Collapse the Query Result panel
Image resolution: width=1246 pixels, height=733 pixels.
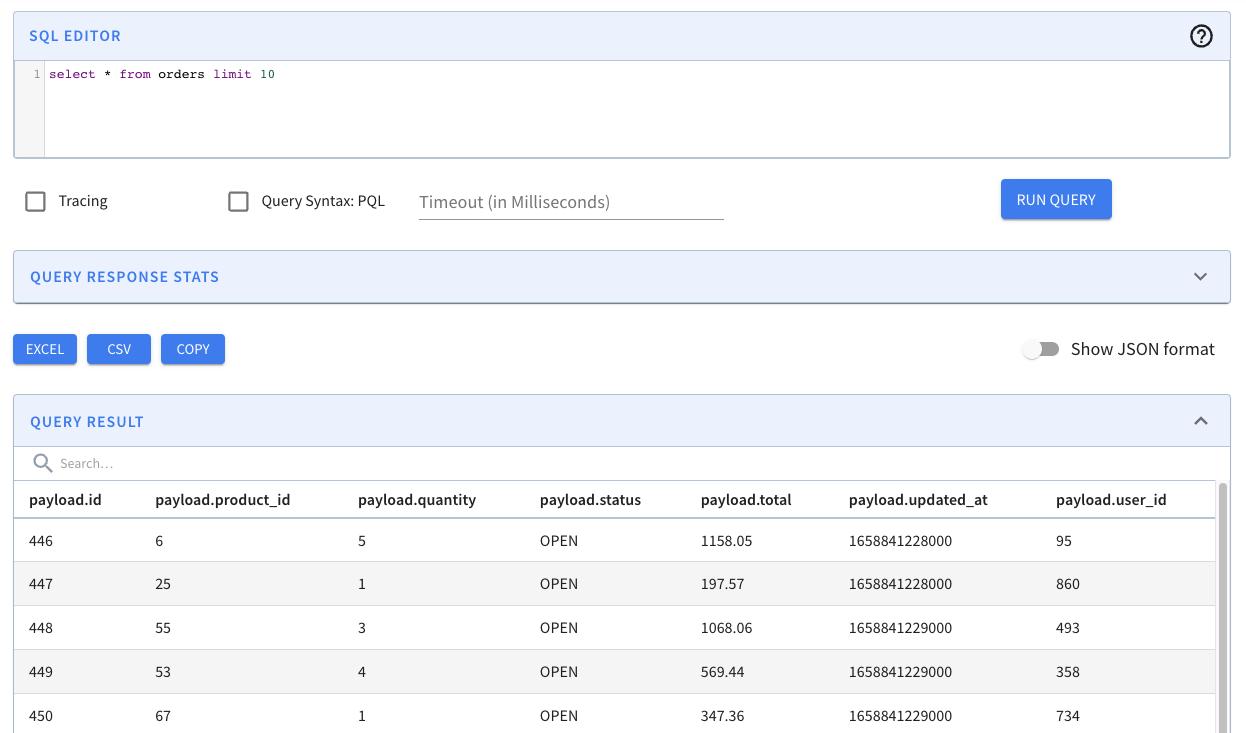click(x=1200, y=421)
